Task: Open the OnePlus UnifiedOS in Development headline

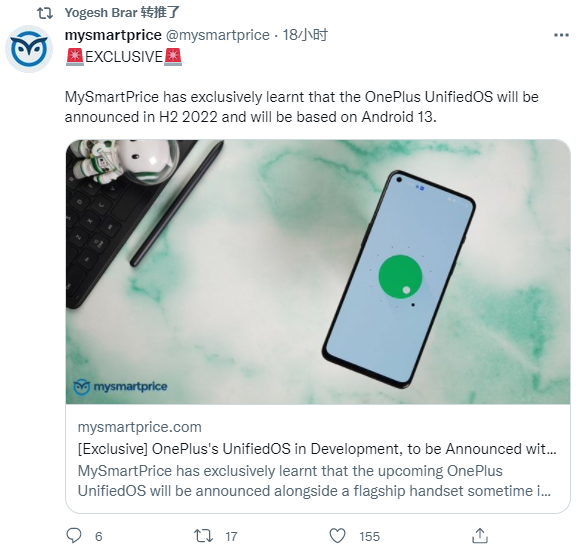Action: [317, 449]
